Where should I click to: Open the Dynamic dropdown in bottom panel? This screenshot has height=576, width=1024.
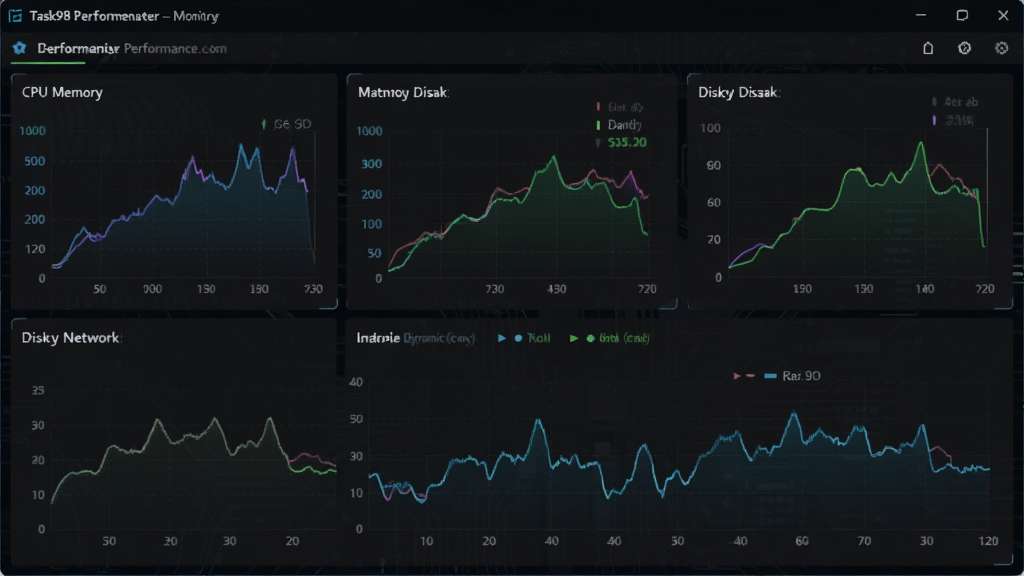coord(439,338)
